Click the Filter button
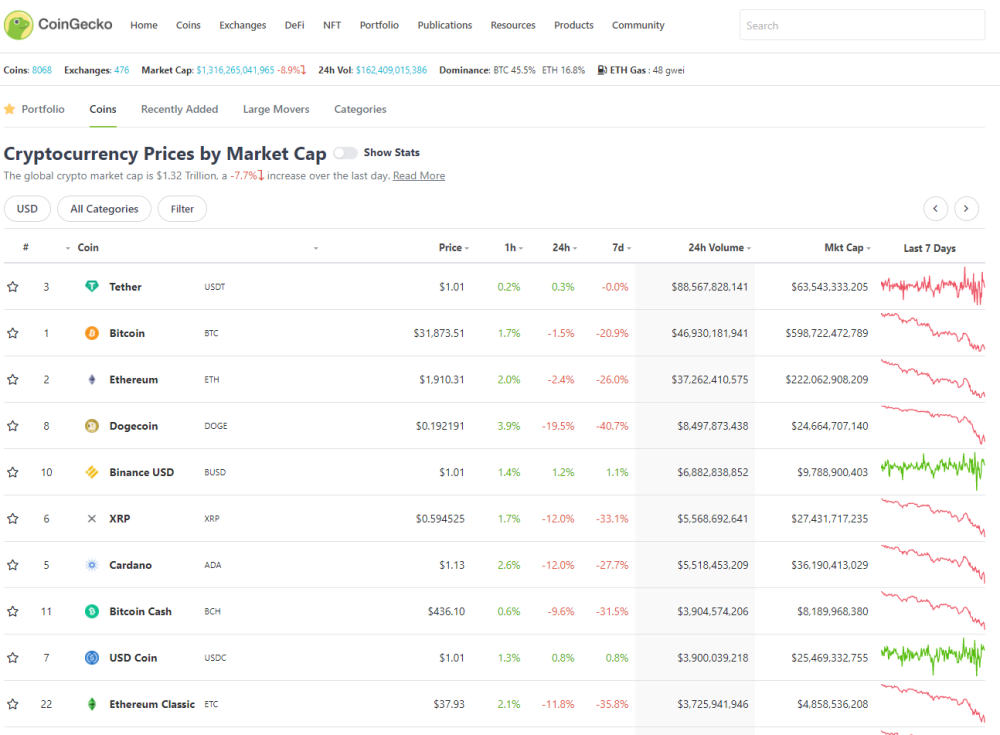The height and width of the screenshot is (735, 1000). point(182,209)
